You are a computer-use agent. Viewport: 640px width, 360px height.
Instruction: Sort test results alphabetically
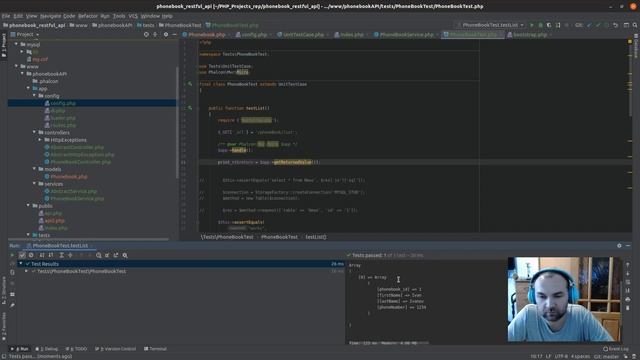(x=42, y=255)
